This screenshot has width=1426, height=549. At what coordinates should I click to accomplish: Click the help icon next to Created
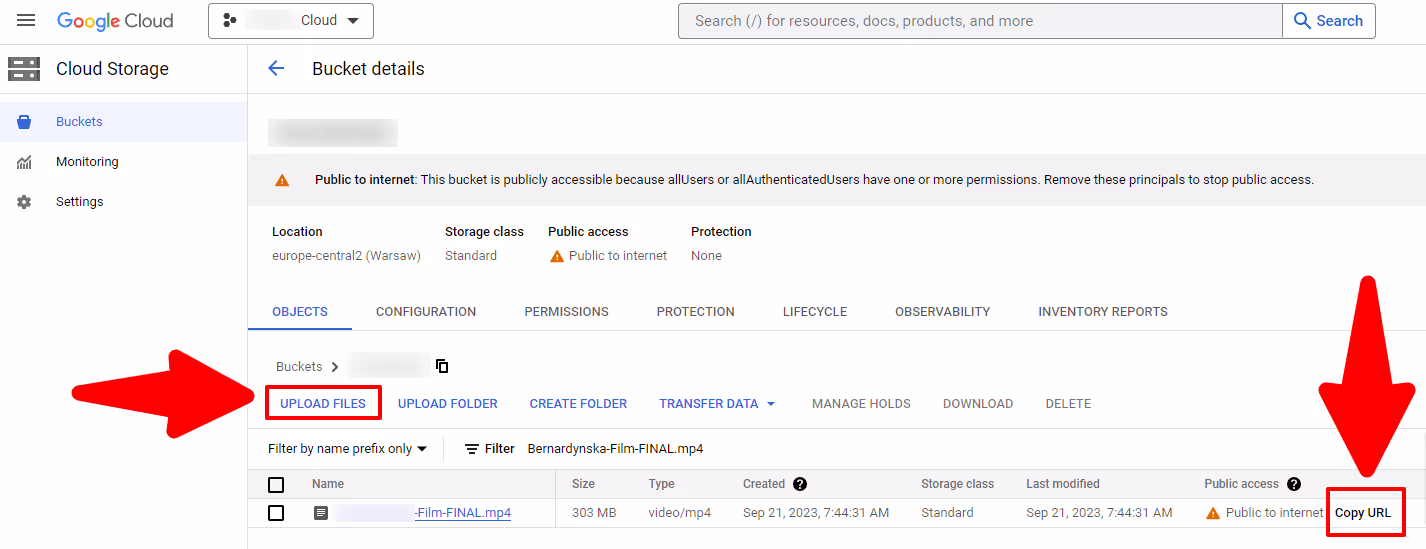pyautogui.click(x=800, y=484)
